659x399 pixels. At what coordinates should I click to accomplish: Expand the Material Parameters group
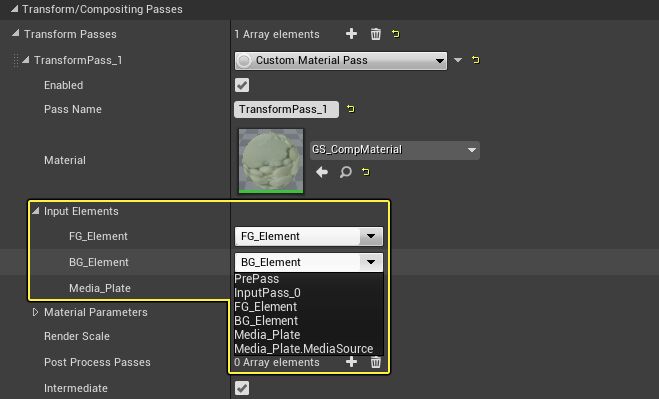[x=35, y=312]
